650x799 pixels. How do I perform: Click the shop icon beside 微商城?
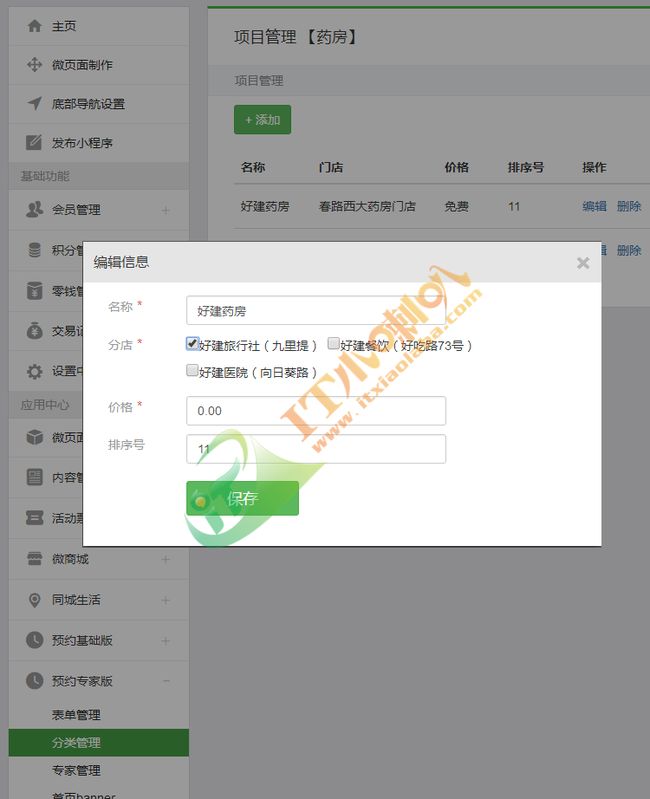tap(35, 559)
